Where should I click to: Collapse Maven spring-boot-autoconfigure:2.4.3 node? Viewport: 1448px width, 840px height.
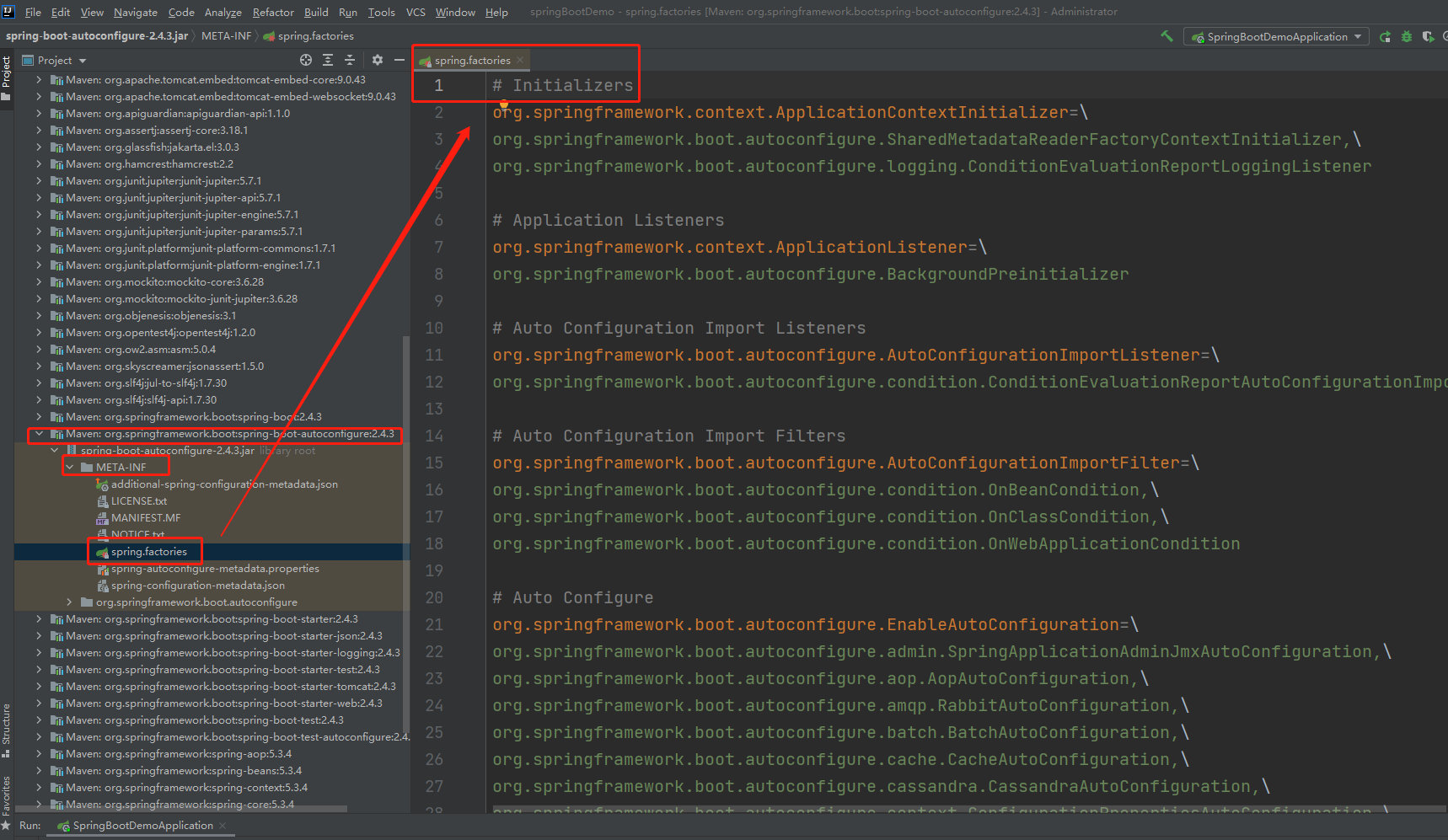39,434
